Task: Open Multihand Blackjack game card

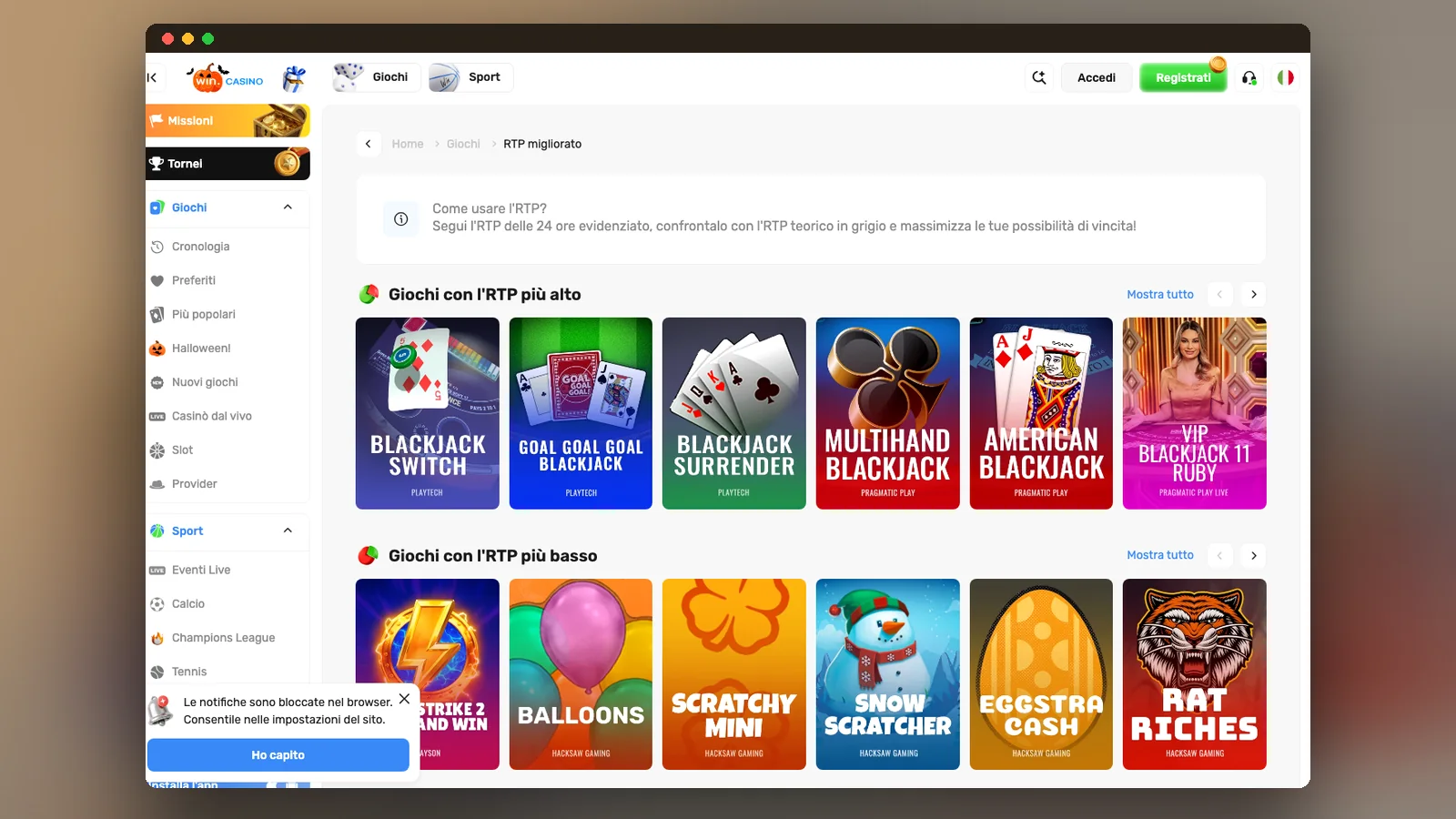Action: tap(888, 413)
